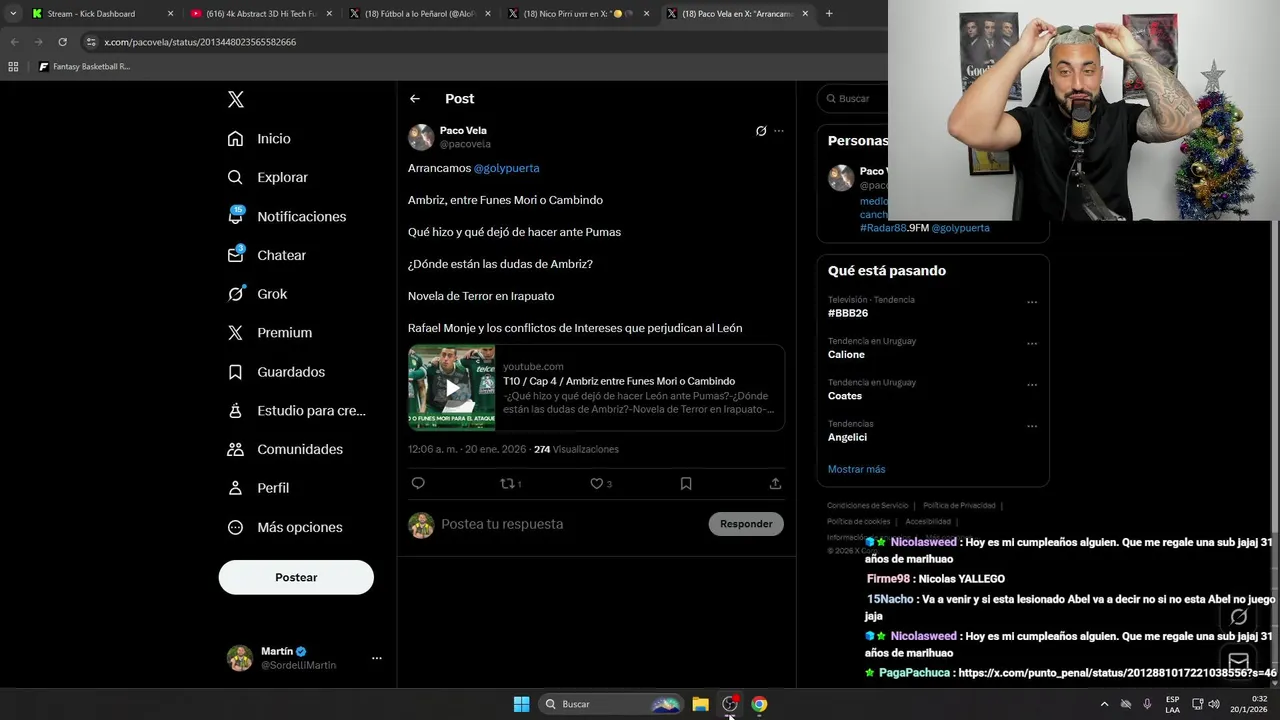The height and width of the screenshot is (720, 1280).
Task: Open File Explorer from the taskbar
Action: 701,704
